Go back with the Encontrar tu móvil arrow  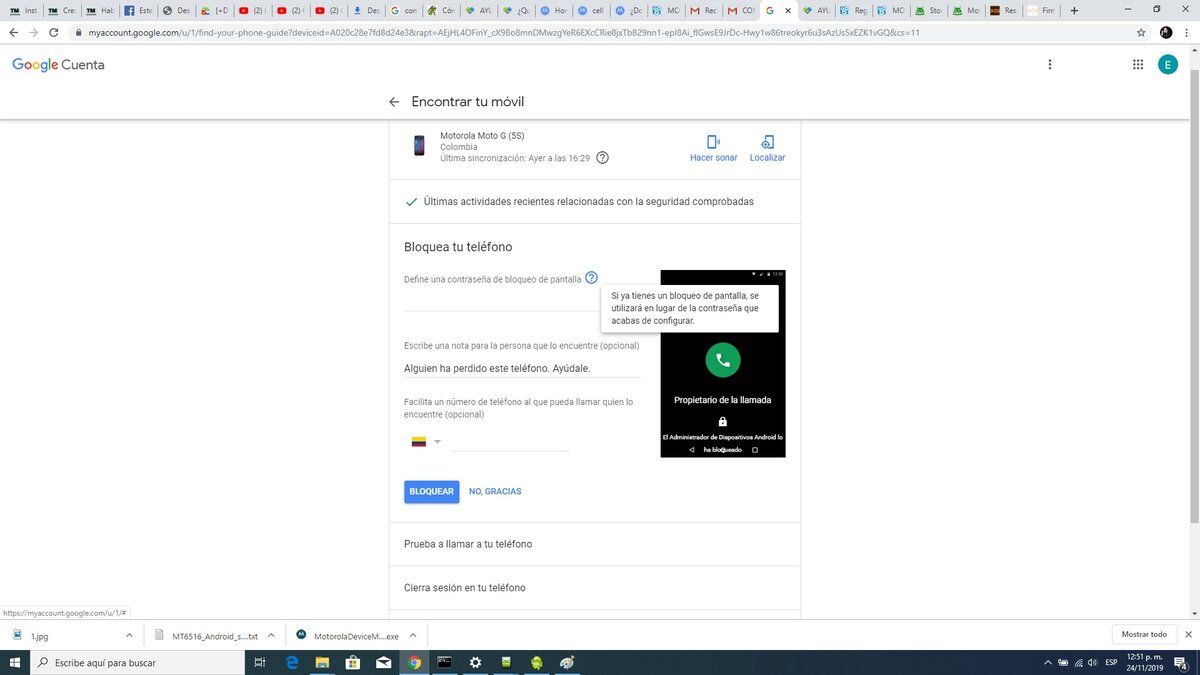coord(394,102)
